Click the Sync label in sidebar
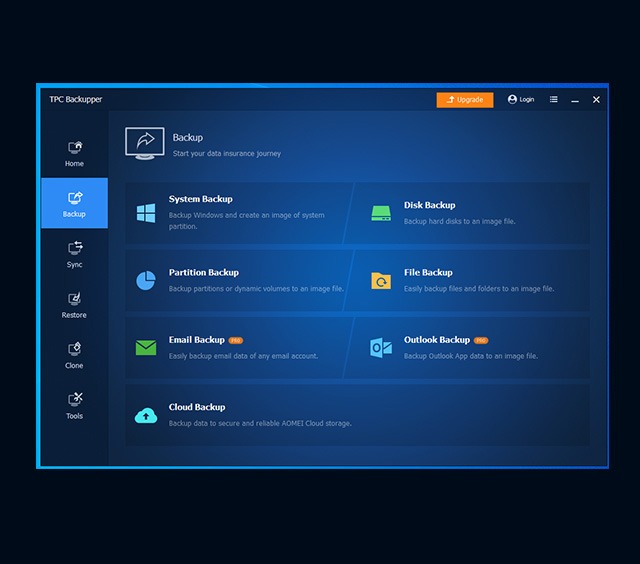This screenshot has height=564, width=640. coord(74,265)
